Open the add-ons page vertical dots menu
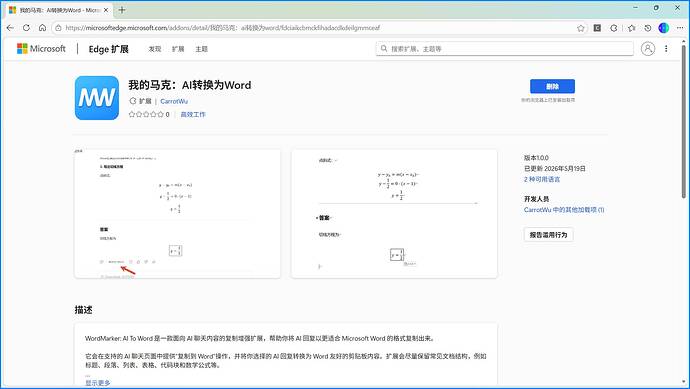The height and width of the screenshot is (389, 690). (x=666, y=48)
